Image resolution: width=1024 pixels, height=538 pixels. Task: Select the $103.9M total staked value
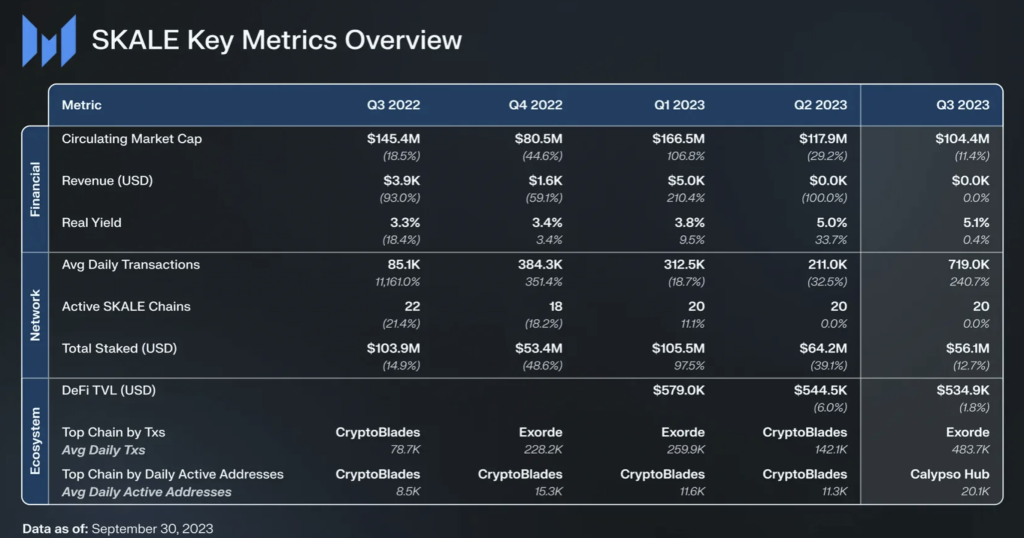[393, 349]
